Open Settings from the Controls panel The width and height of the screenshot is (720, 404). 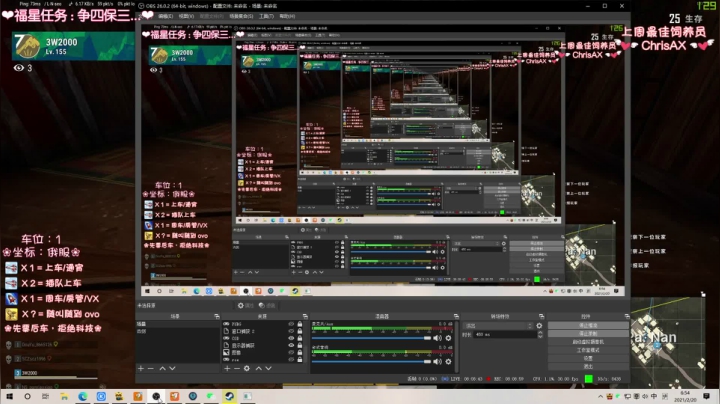pos(588,358)
